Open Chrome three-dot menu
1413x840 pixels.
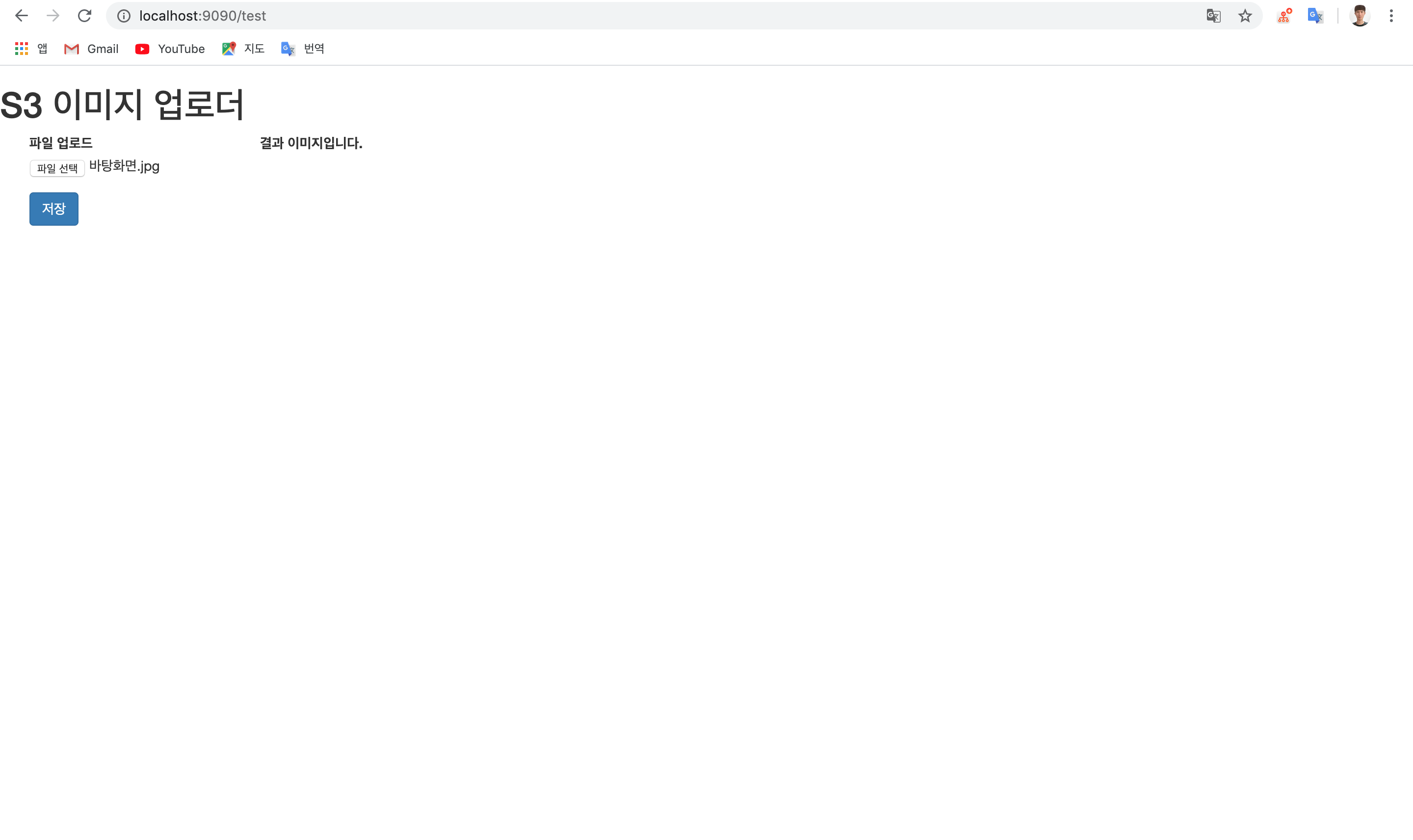[x=1391, y=16]
